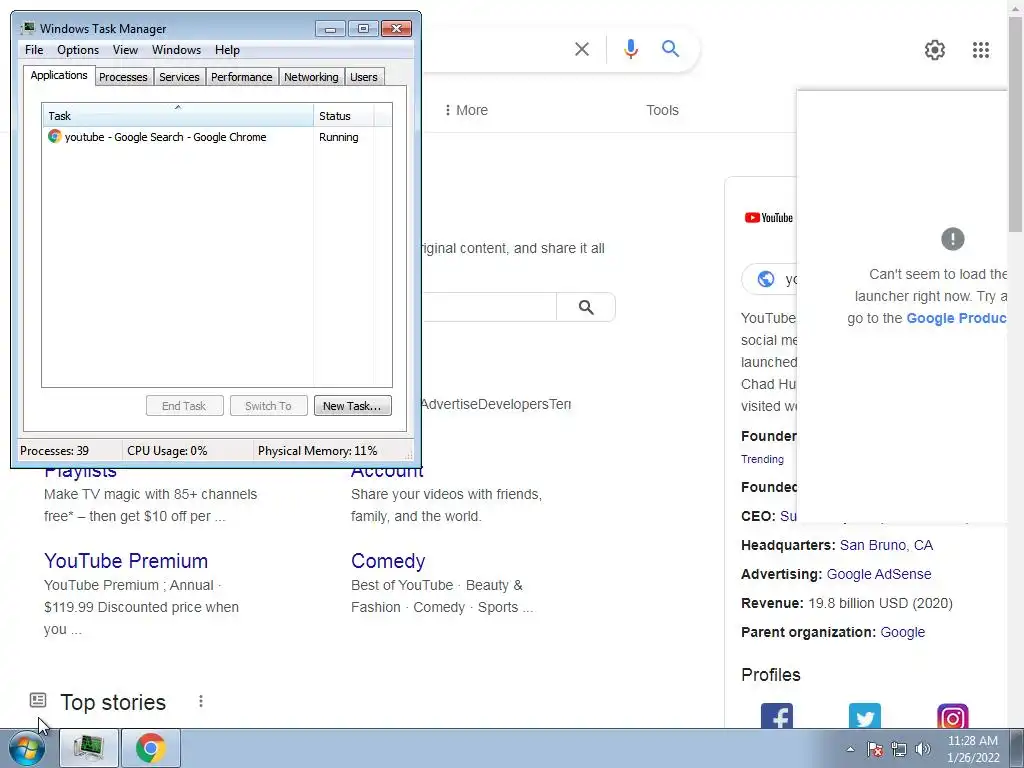The image size is (1024, 768).
Task: Click the YouTube site search magnifier button
Action: [x=586, y=307]
